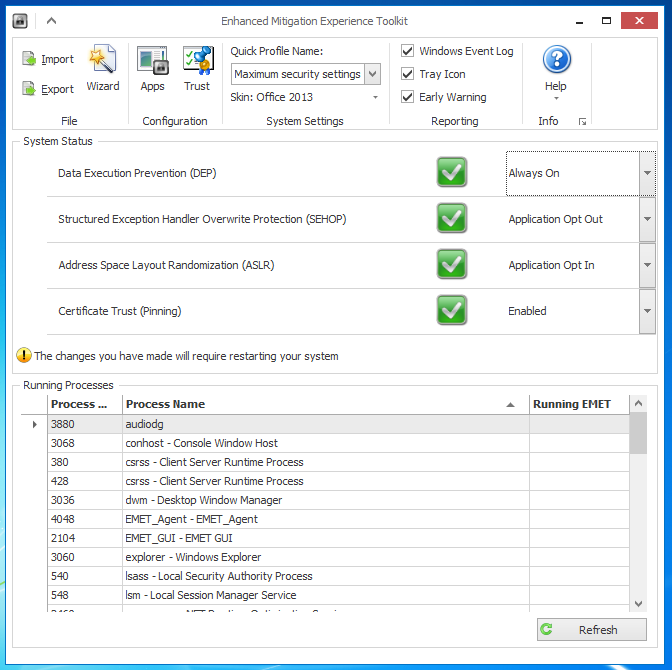Screen dimensions: 672x670
Task: Click the Maximum security settings field
Action: click(298, 74)
